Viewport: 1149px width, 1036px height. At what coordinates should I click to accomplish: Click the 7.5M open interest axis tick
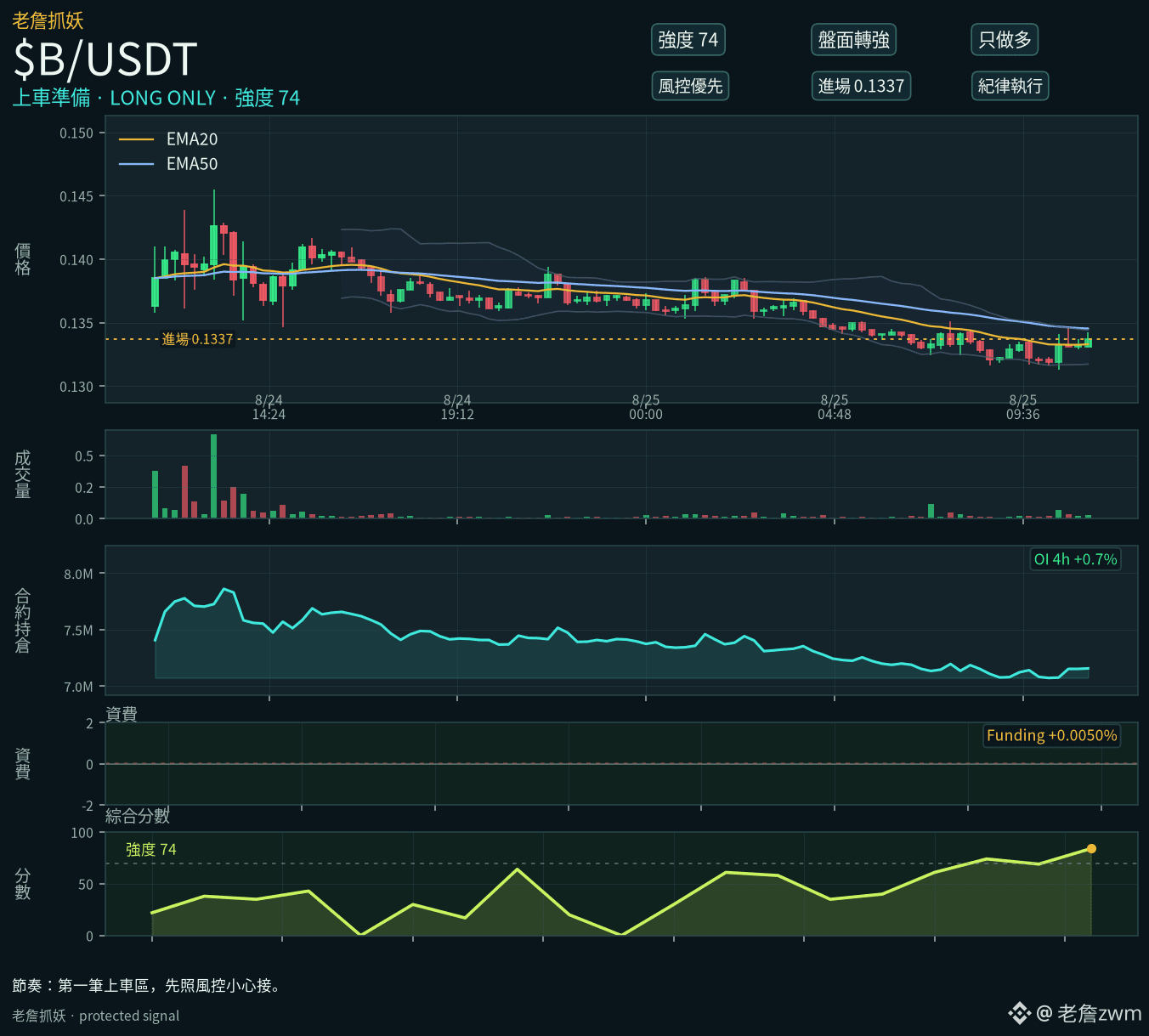click(x=78, y=631)
